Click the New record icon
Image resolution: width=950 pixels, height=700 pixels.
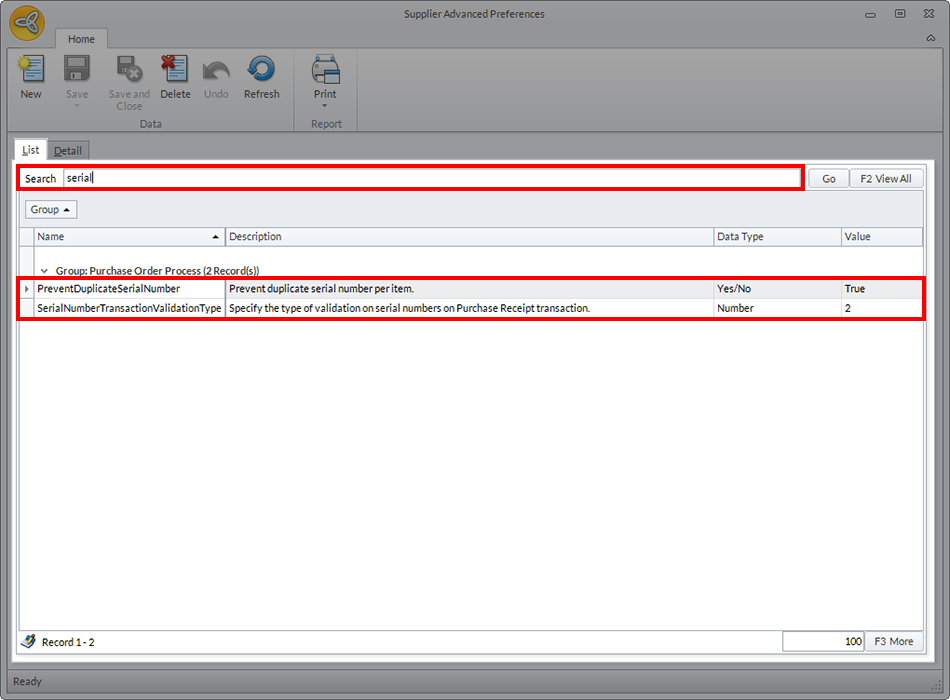click(31, 70)
